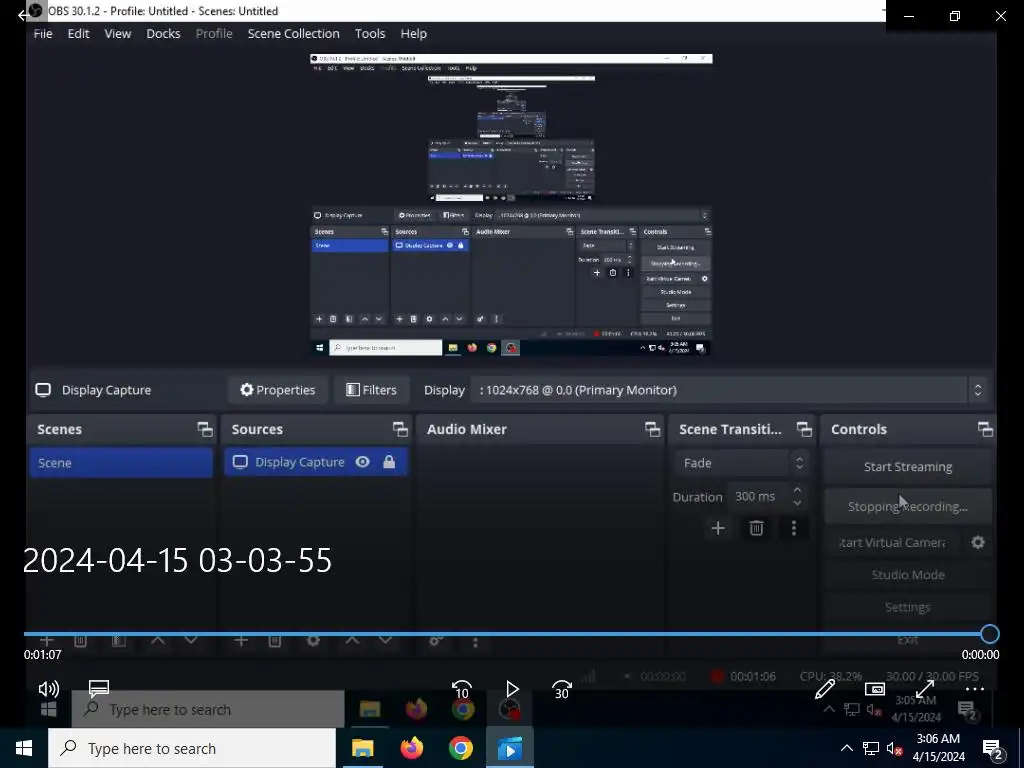
Task: Click the recorded nested OBS preview
Action: coord(511,204)
